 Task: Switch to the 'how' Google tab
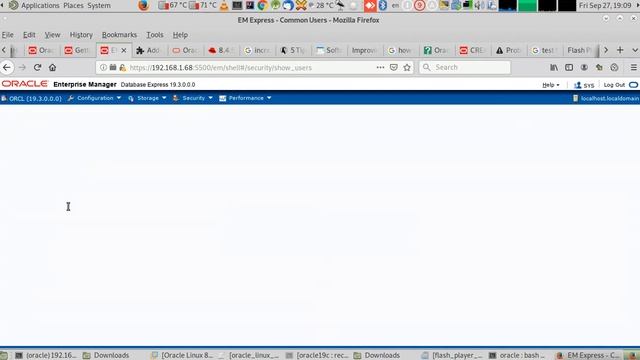[400, 50]
